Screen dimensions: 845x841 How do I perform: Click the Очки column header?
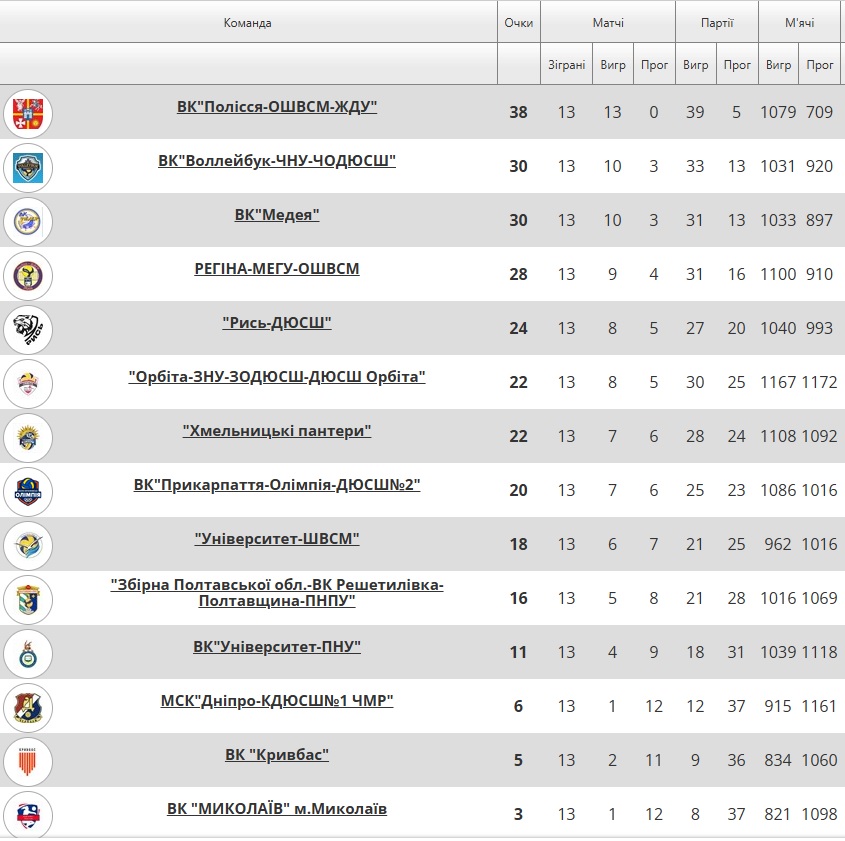[x=518, y=23]
